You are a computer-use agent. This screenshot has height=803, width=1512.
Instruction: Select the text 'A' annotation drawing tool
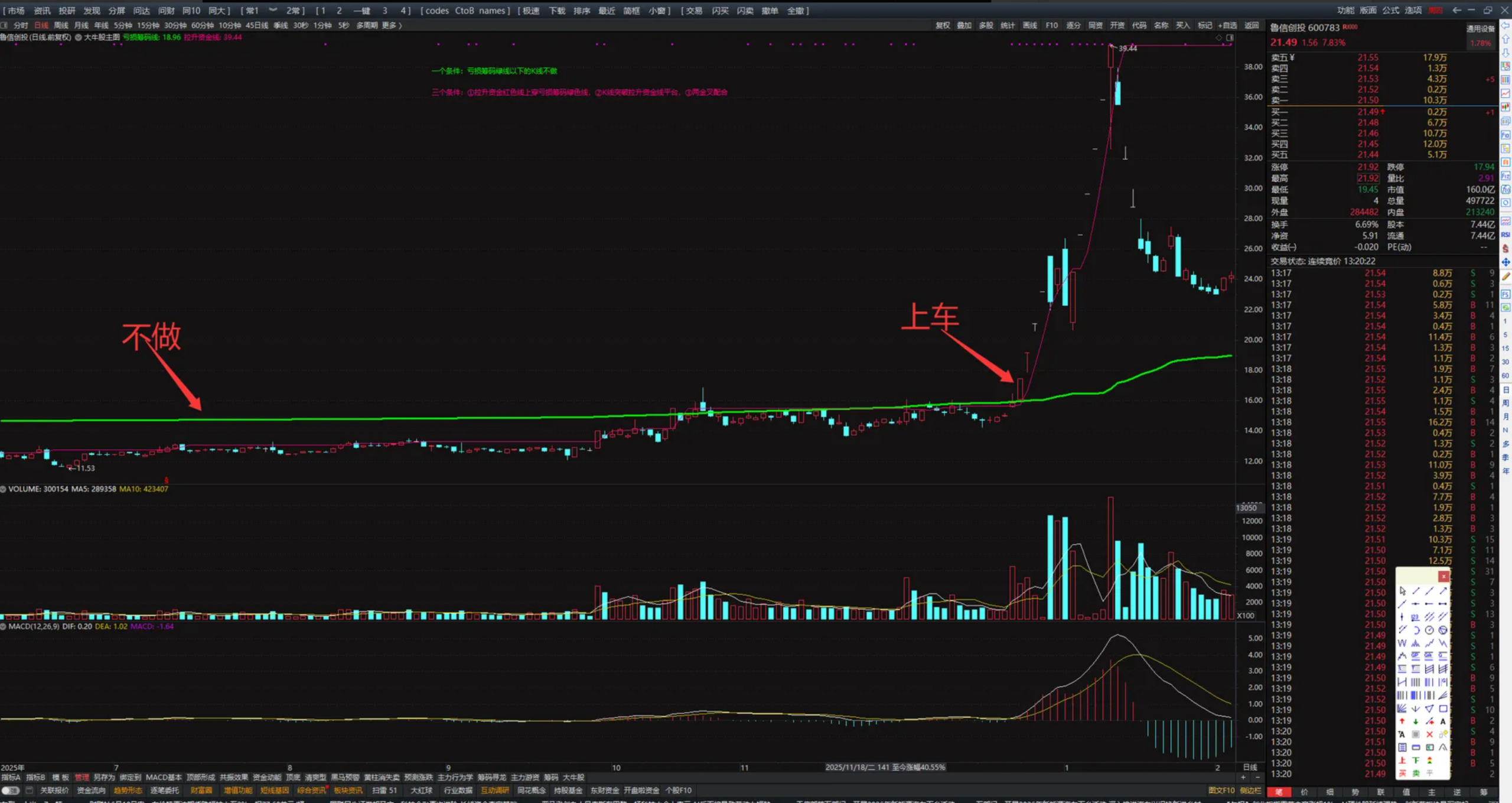1443,721
